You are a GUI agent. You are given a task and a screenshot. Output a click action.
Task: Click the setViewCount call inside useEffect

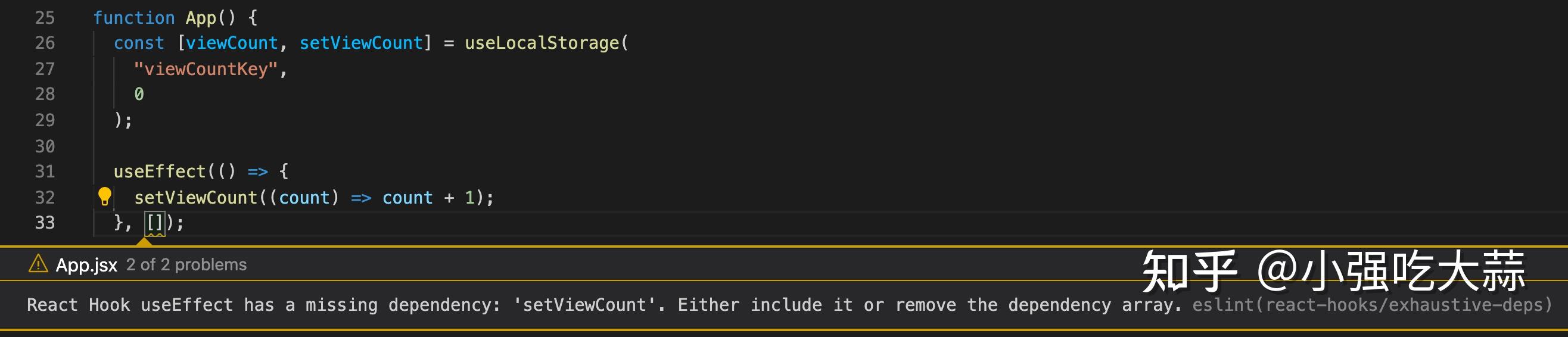195,198
